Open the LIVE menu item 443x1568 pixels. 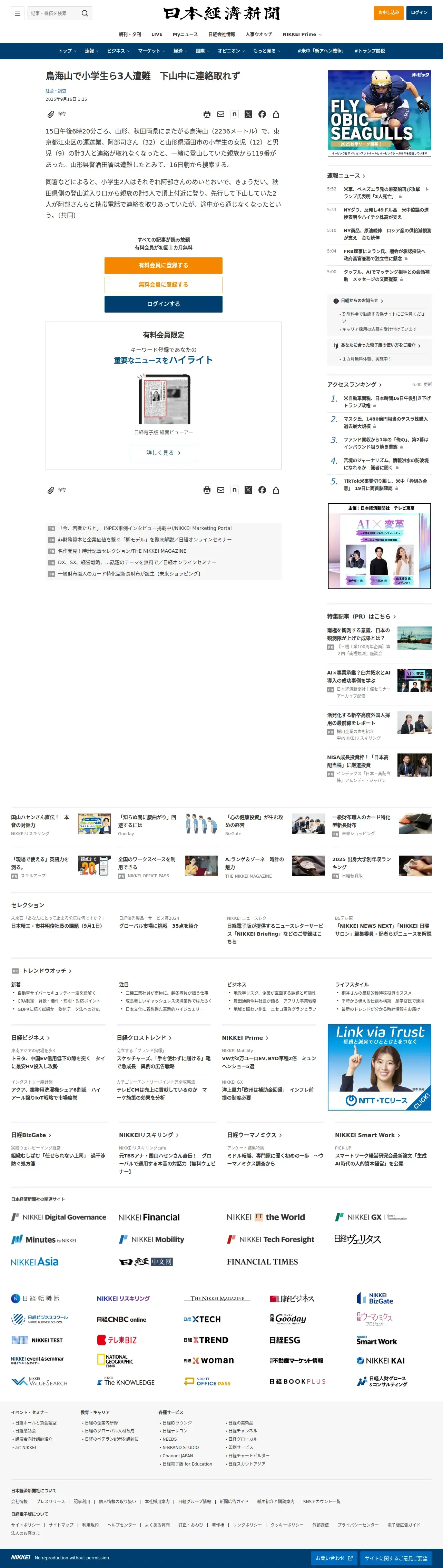click(x=157, y=35)
